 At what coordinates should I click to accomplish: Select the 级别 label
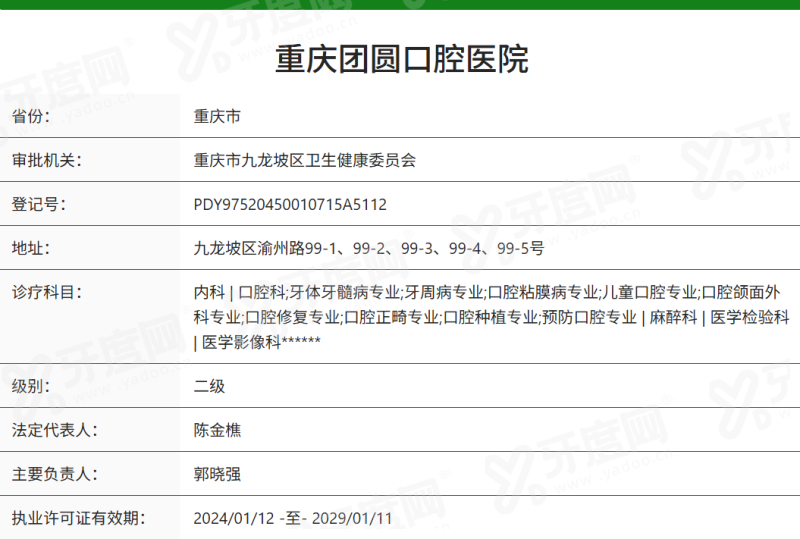tap(31, 386)
